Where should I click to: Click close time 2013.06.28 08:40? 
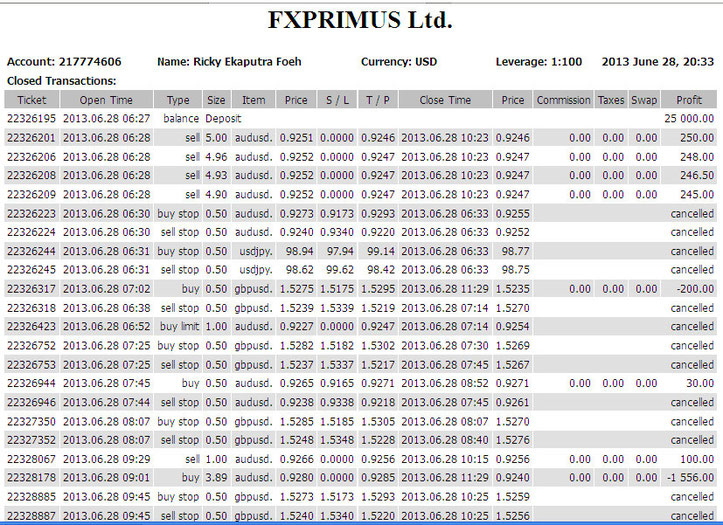(x=444, y=440)
